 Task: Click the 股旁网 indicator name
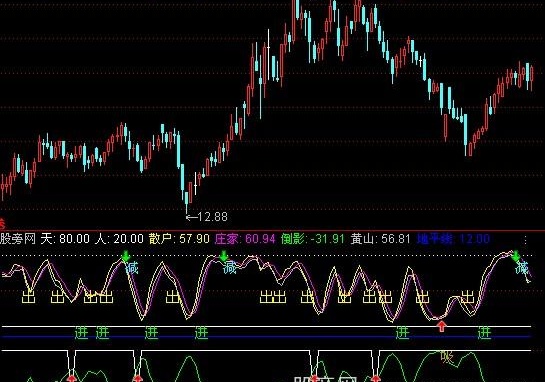[18, 239]
